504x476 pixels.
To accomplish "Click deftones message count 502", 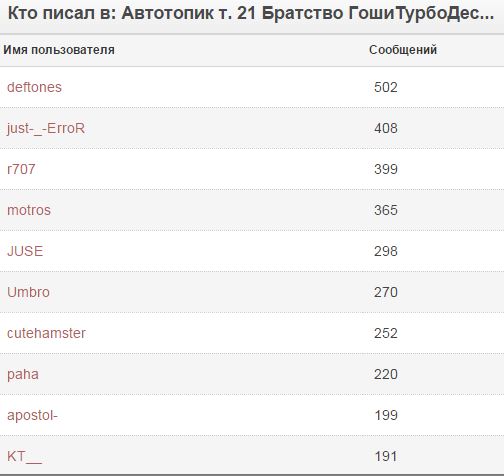I will click(386, 87).
